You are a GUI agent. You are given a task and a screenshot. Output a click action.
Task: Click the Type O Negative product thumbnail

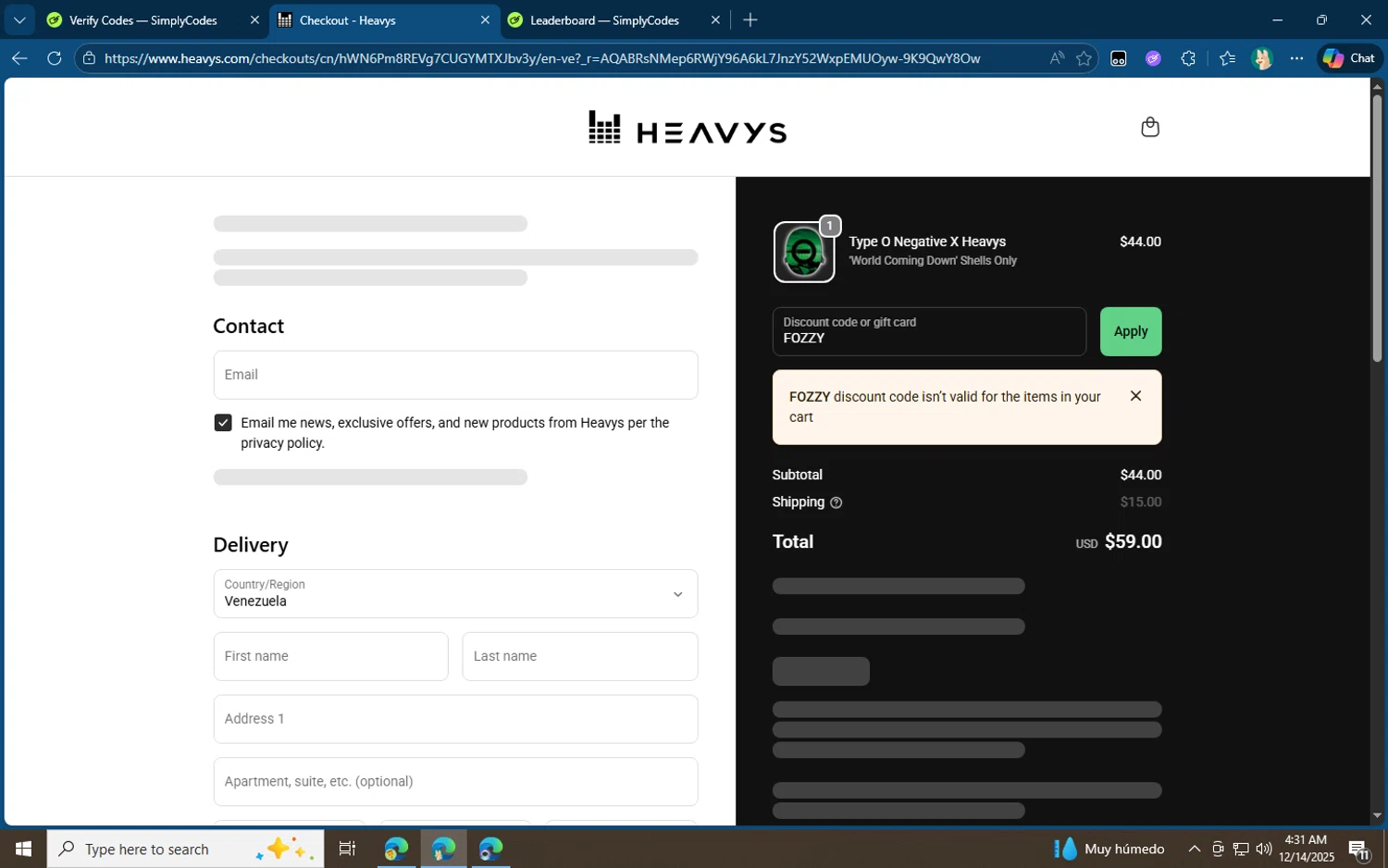pos(804,252)
